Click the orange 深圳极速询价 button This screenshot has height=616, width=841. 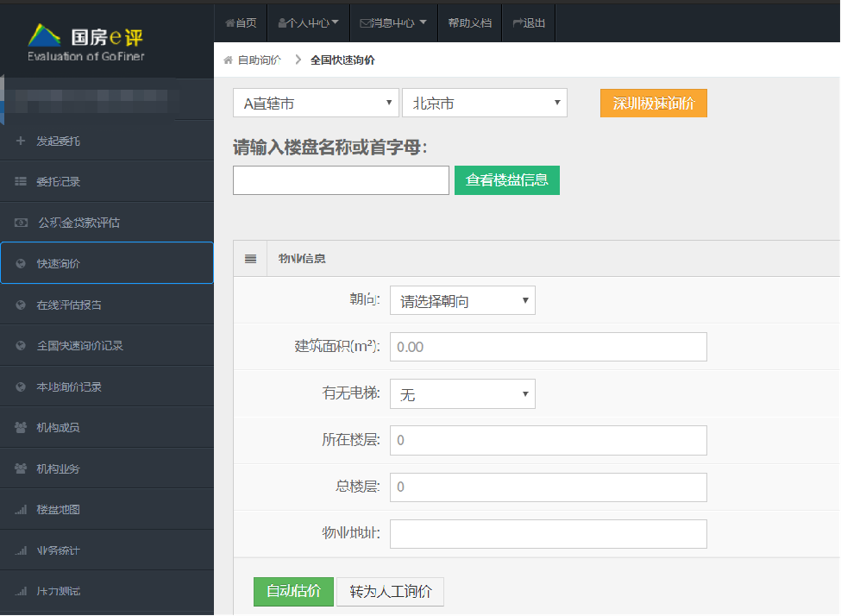(653, 103)
